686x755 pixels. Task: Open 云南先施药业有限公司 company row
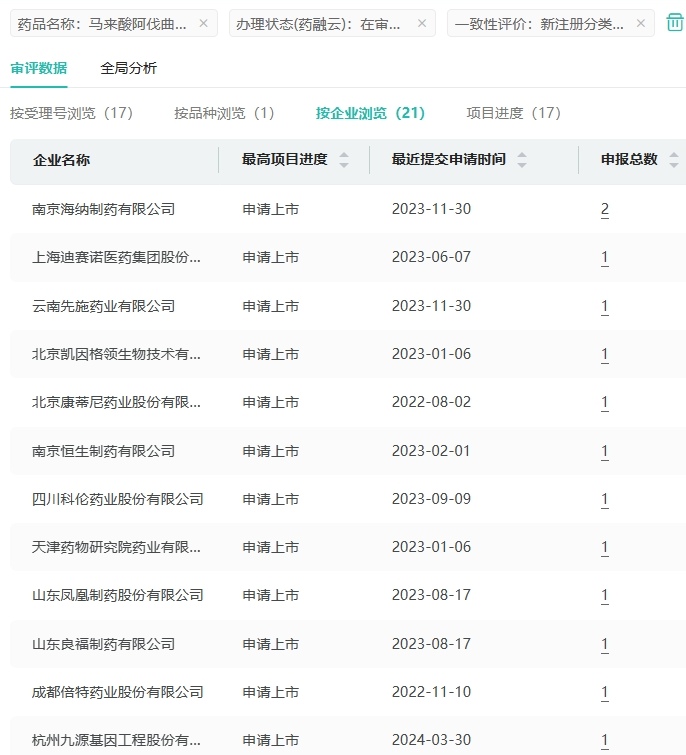pyautogui.click(x=103, y=306)
